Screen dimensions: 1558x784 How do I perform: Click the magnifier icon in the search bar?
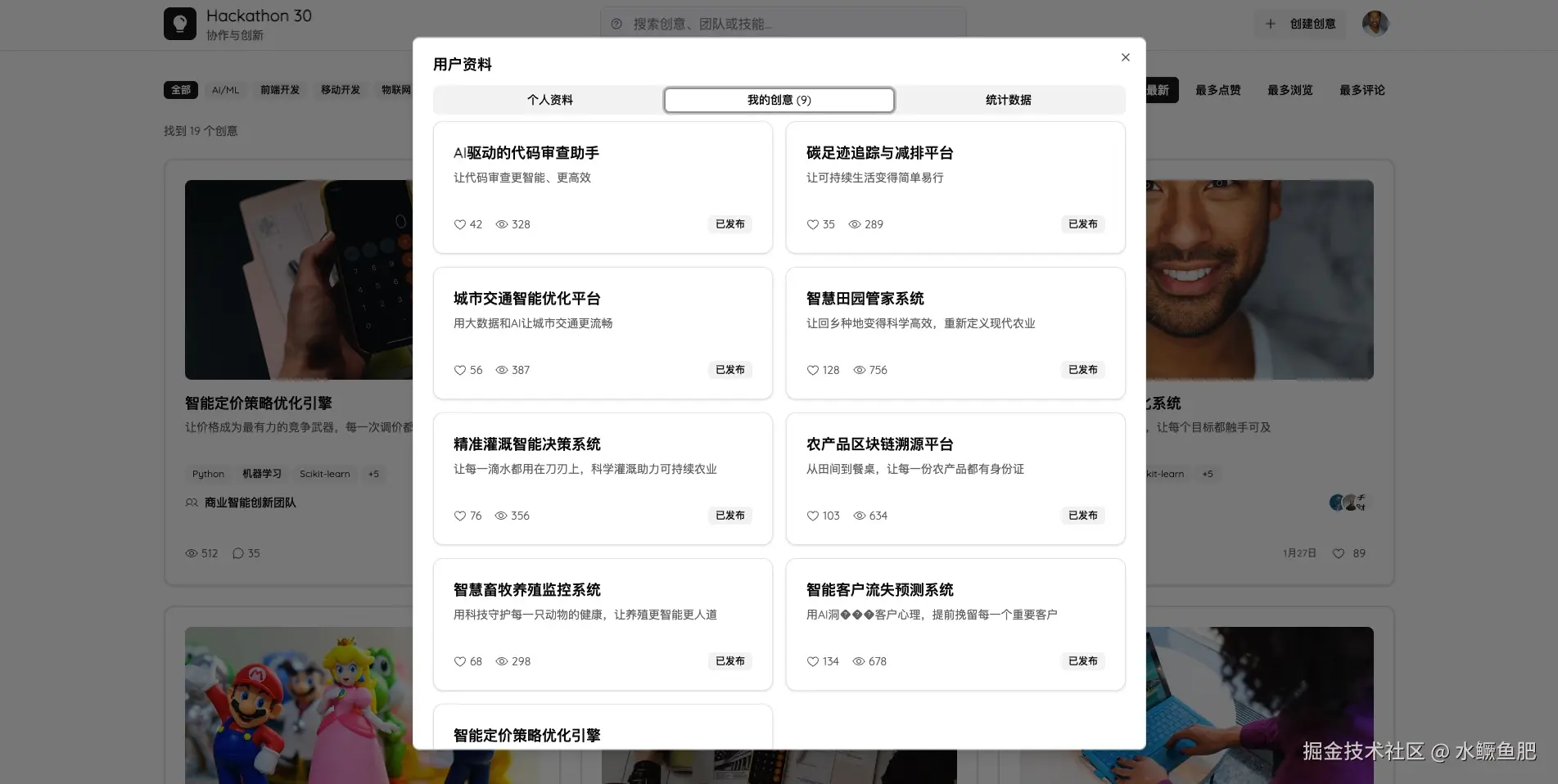pos(616,24)
